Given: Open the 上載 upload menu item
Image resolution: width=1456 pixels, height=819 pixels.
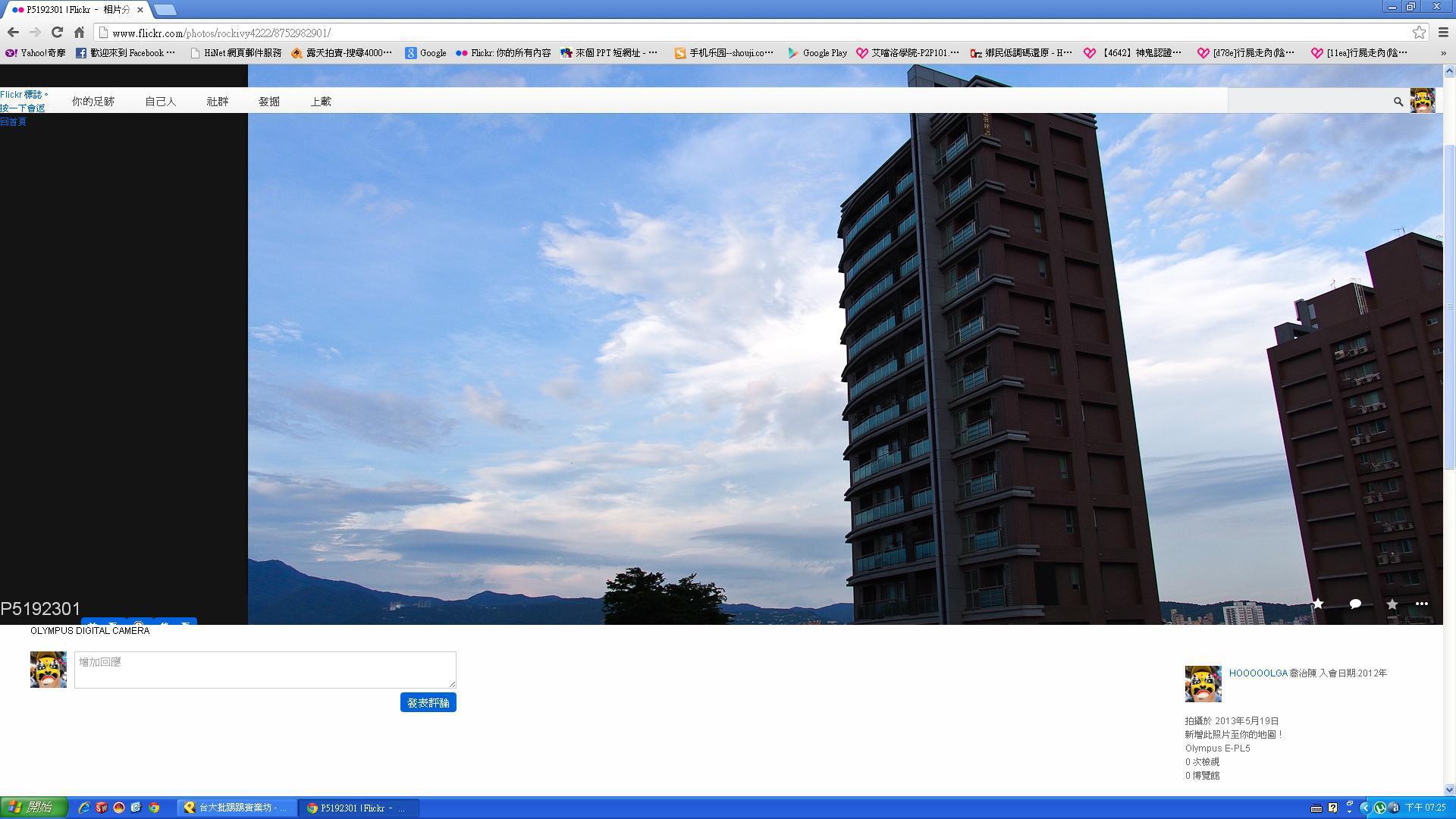Looking at the screenshot, I should pos(320,101).
